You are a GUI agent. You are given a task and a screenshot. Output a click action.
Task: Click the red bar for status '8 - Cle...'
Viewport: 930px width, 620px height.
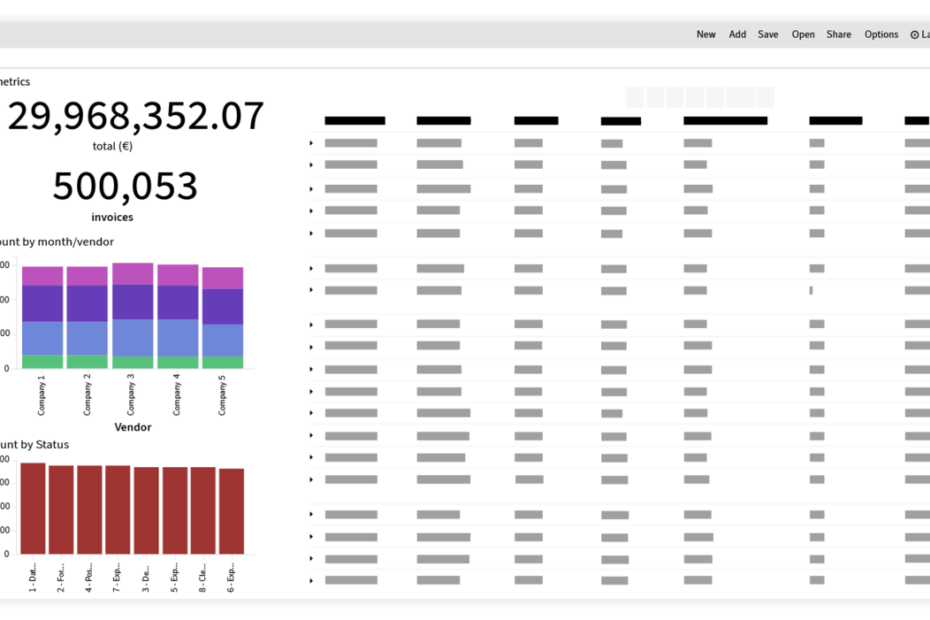[x=203, y=510]
